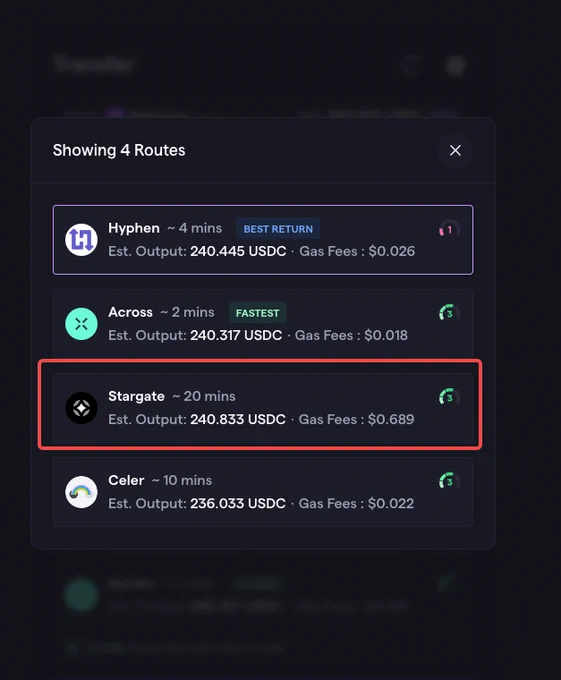The image size is (561, 680).
Task: Select the Celer route name
Action: coord(126,481)
